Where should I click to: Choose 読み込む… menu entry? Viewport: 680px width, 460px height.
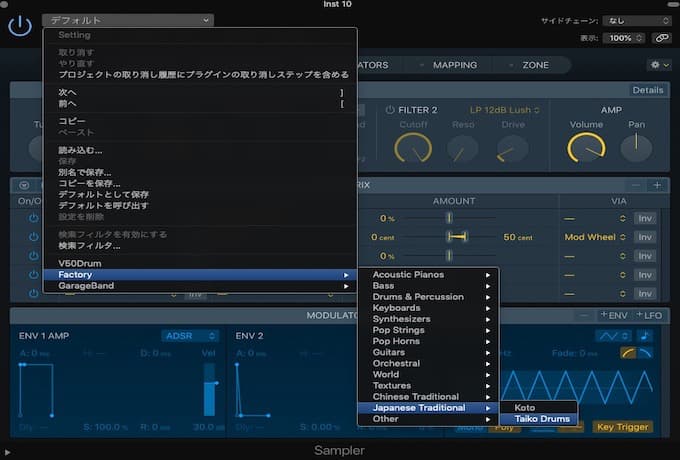pos(201,150)
